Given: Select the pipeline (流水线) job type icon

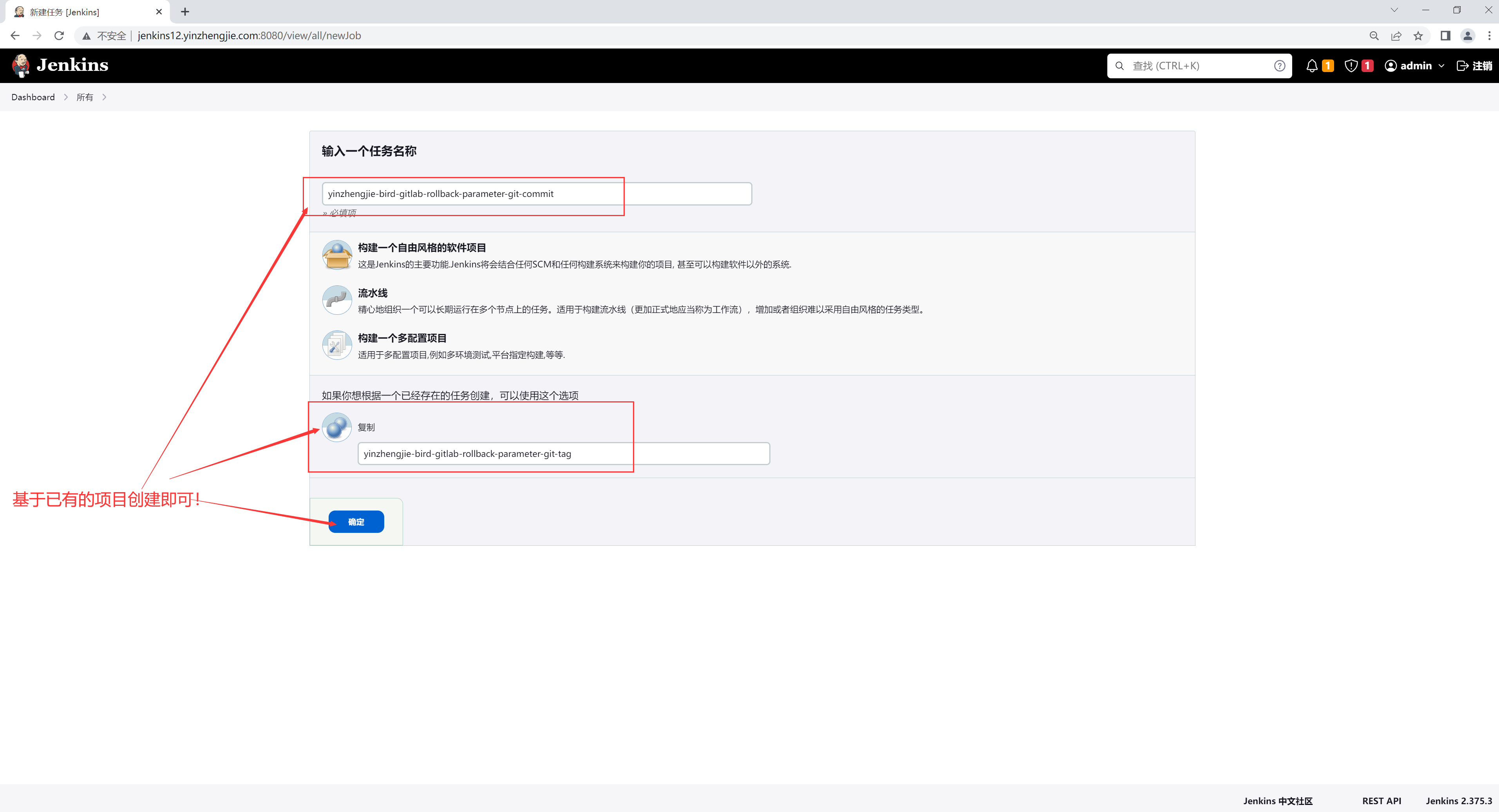Looking at the screenshot, I should click(337, 300).
